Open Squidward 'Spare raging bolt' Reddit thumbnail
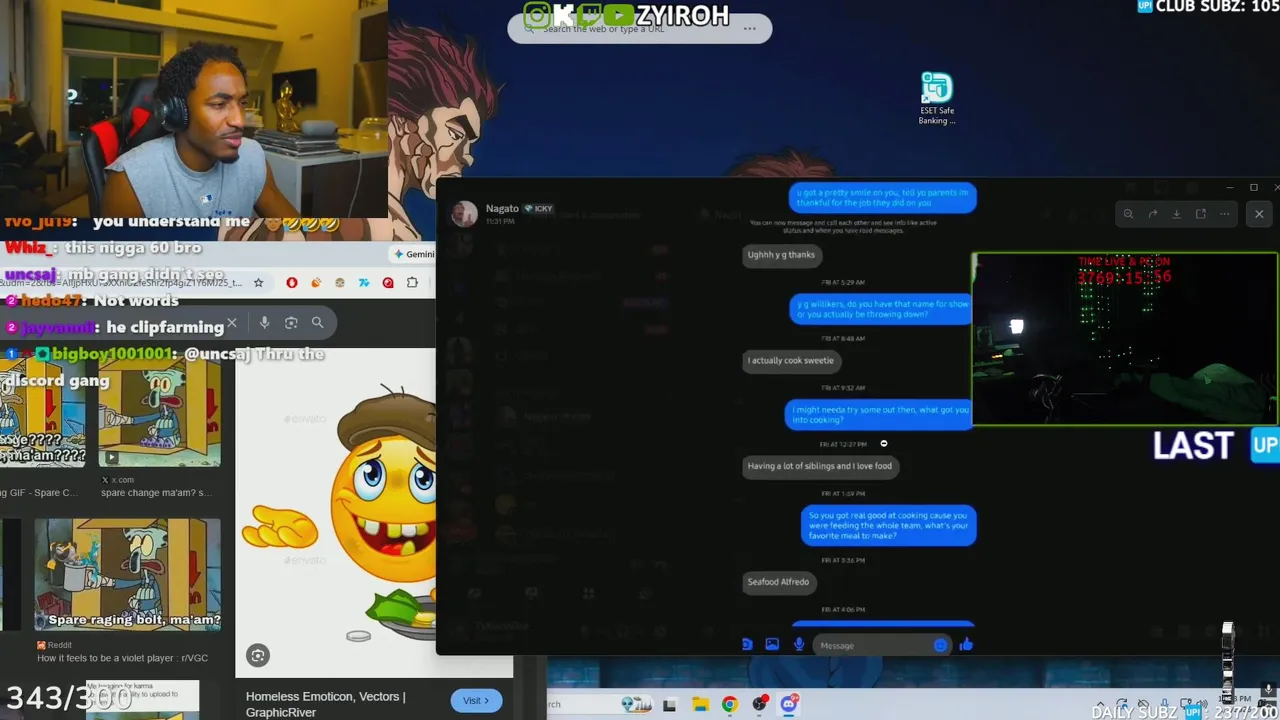Viewport: 1280px width, 720px height. click(x=128, y=575)
